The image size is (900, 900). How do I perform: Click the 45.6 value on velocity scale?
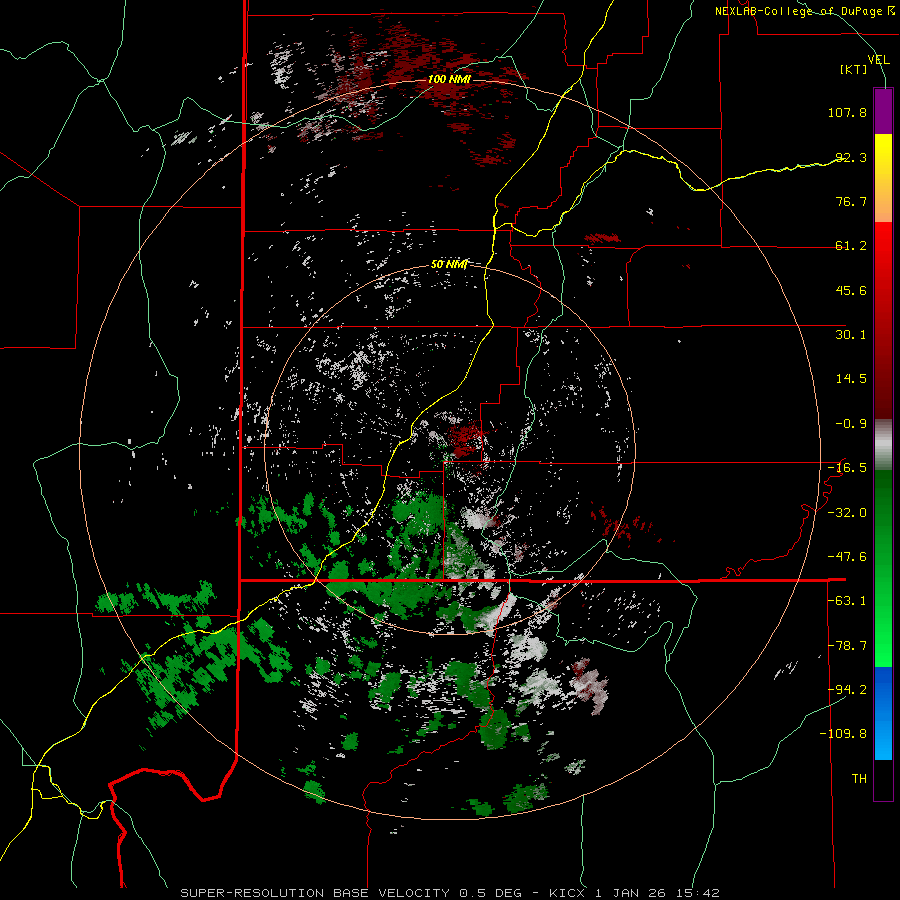851,290
